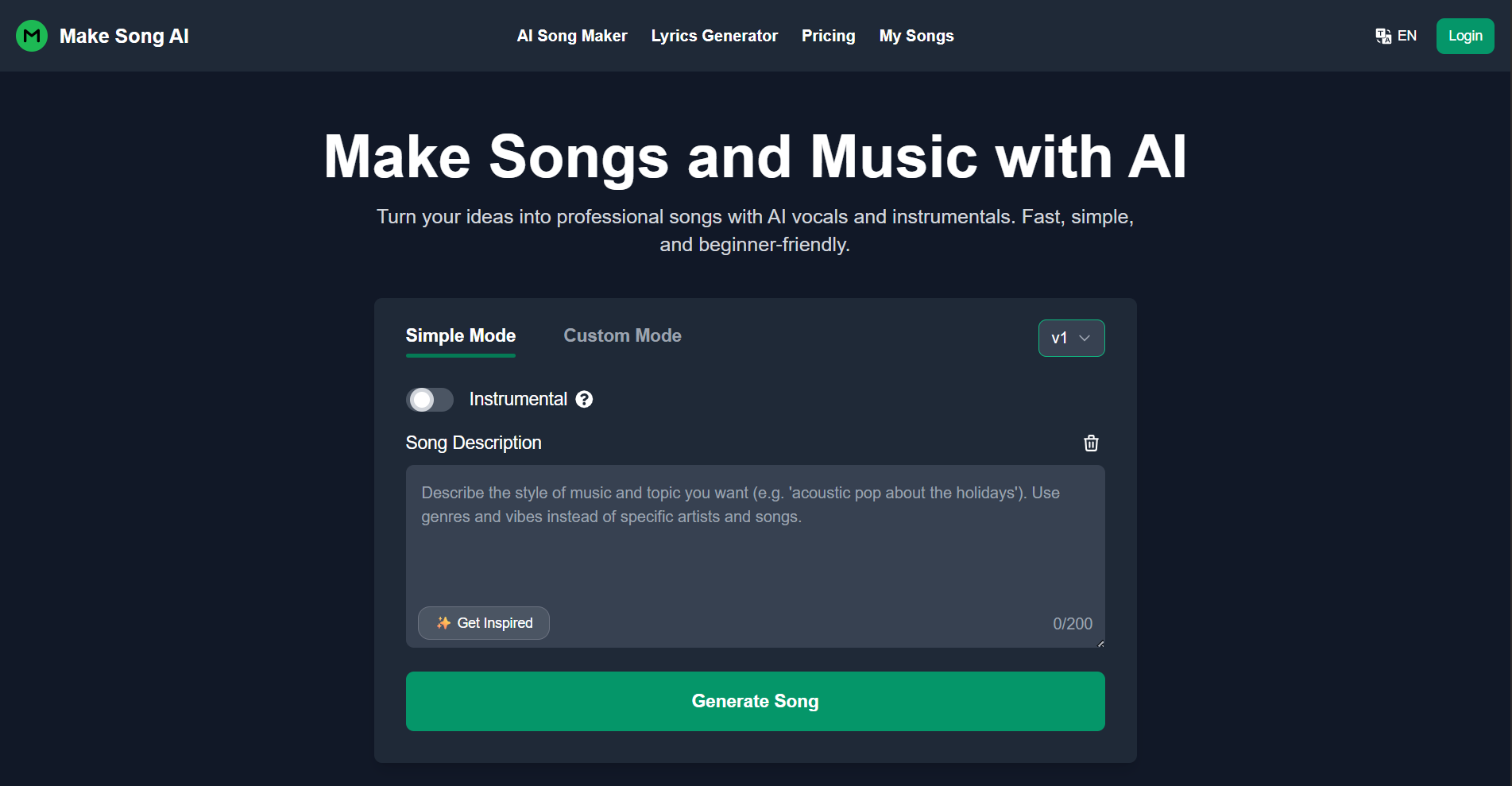The image size is (1512, 786).
Task: View My Songs from the navigation bar
Action: coord(916,36)
